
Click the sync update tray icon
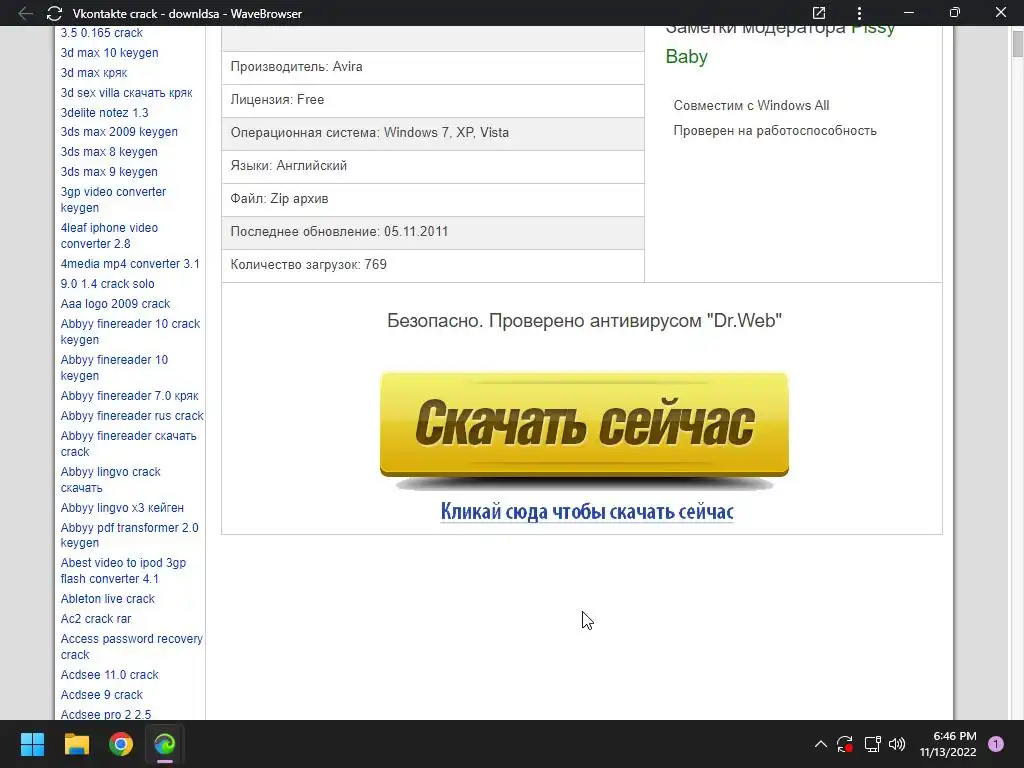pos(845,744)
